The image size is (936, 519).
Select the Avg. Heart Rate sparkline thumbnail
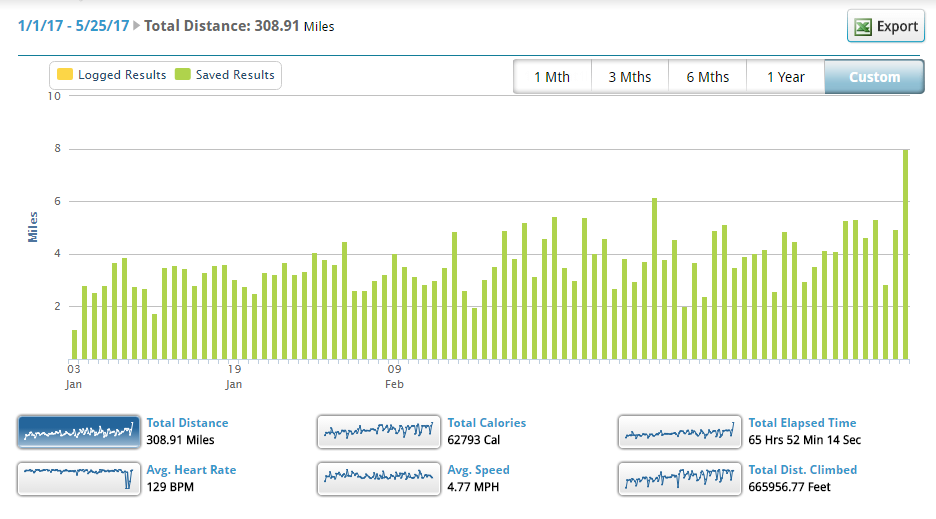point(78,478)
